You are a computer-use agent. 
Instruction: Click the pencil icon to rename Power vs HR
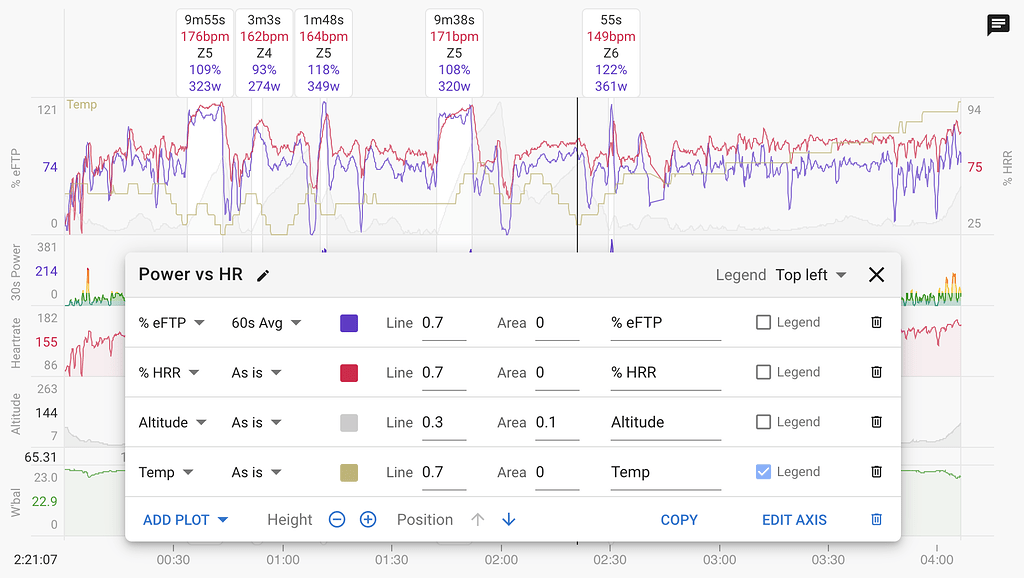(x=262, y=274)
